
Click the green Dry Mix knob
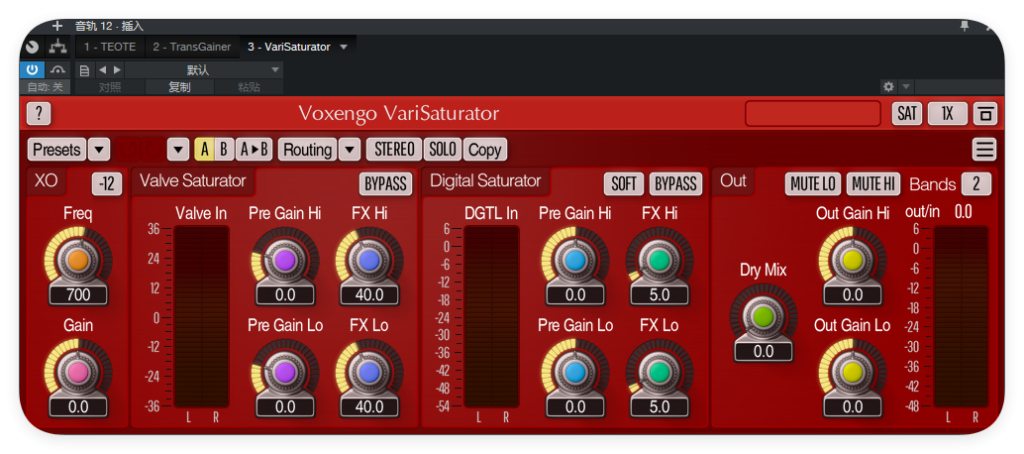coord(763,317)
